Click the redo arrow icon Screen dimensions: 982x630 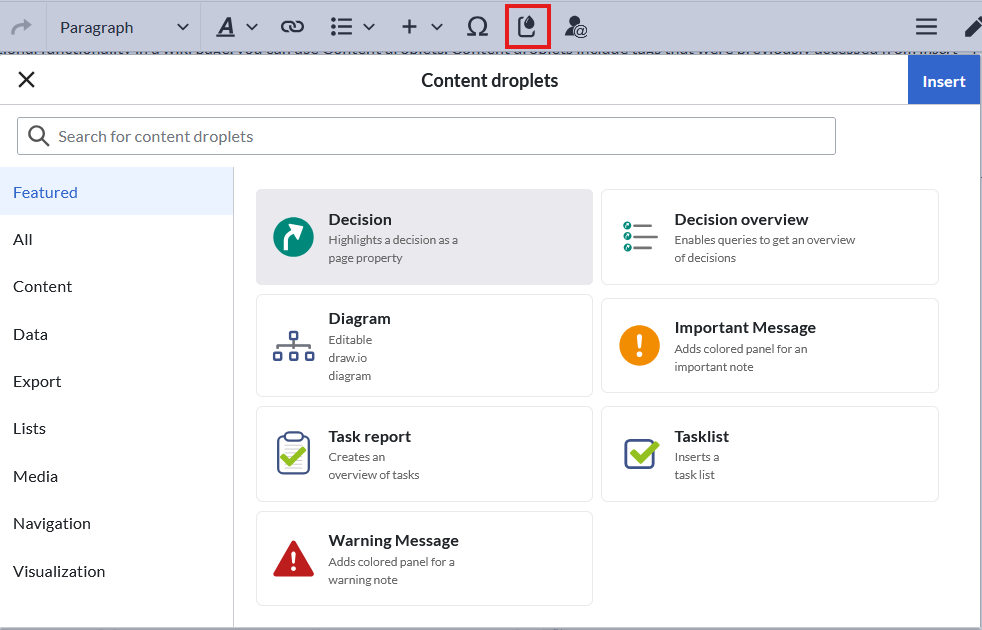[x=21, y=27]
